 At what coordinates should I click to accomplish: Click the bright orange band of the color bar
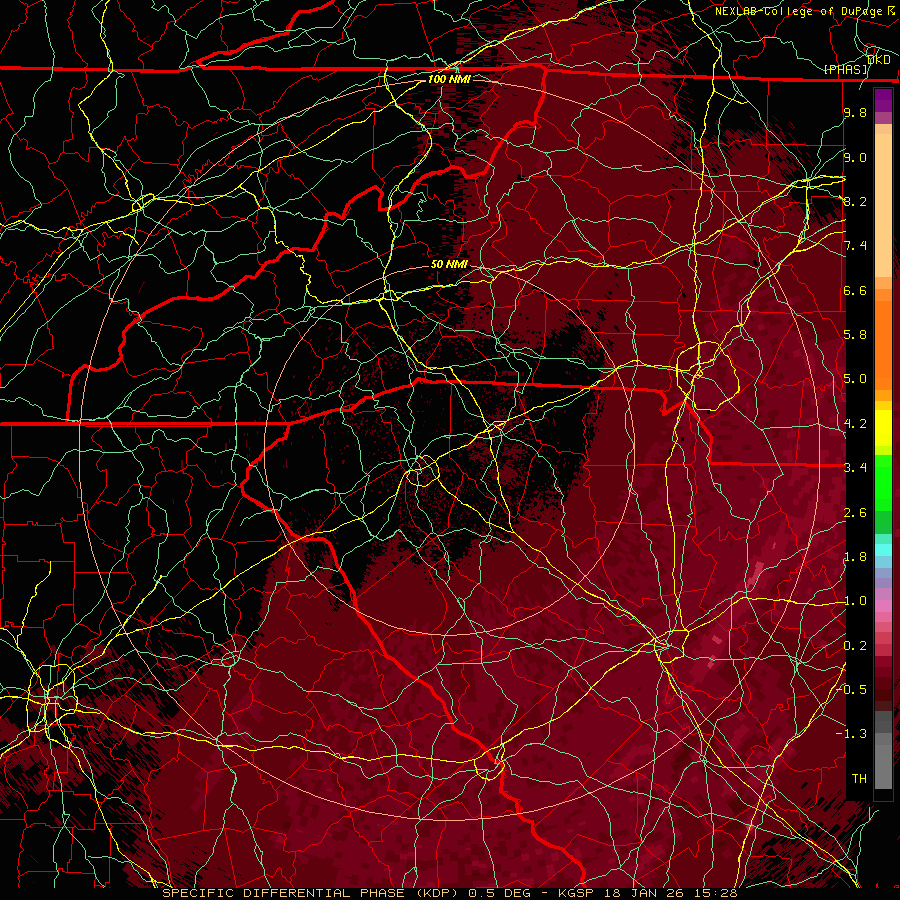(x=883, y=344)
